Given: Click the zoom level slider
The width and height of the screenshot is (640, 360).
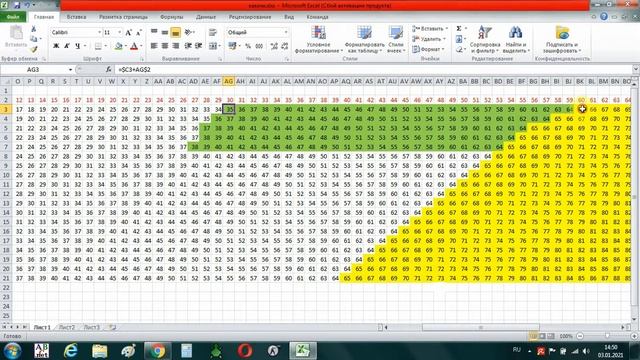Looking at the screenshot, I should (607, 336).
